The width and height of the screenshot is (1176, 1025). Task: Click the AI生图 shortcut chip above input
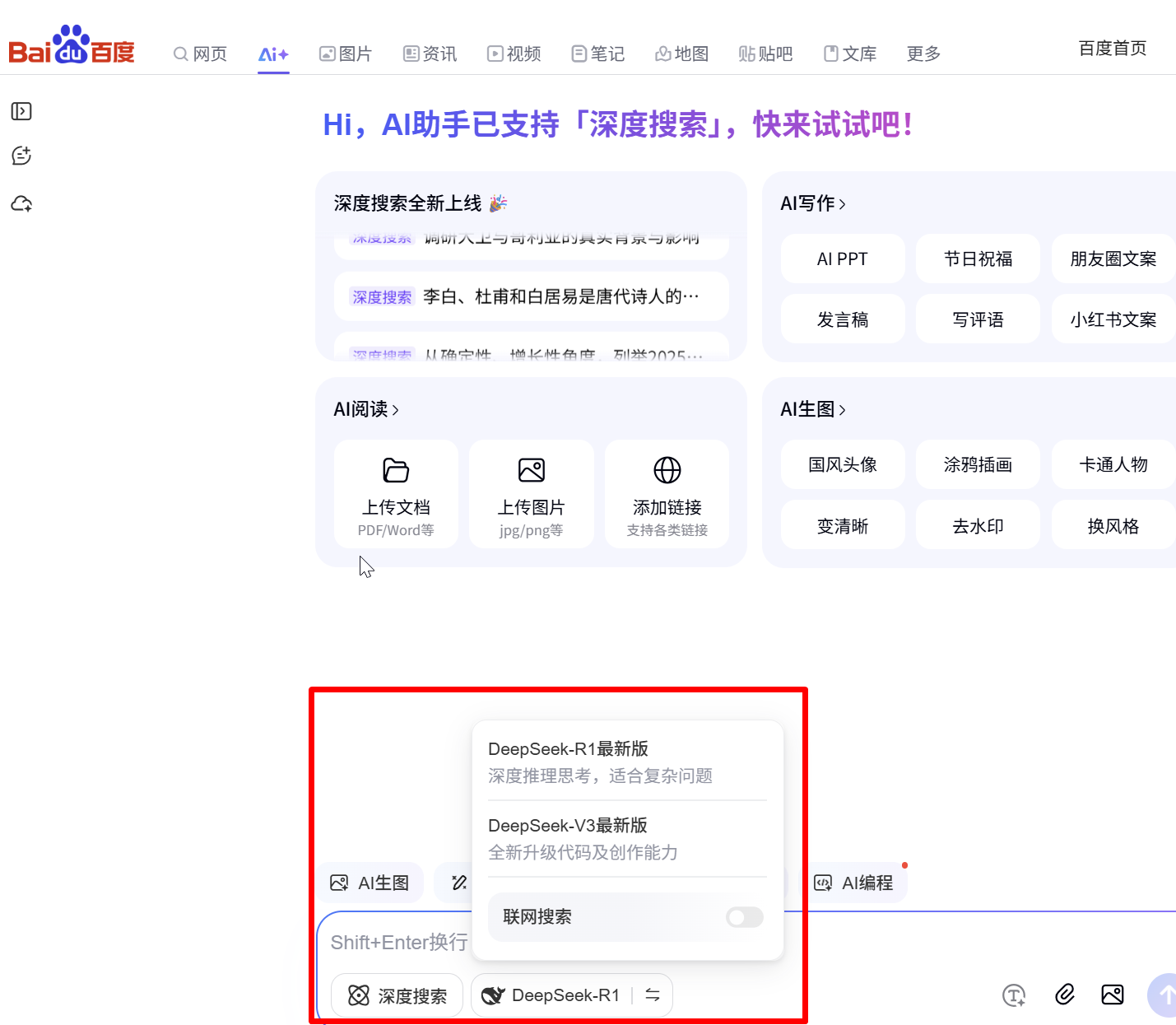(x=370, y=883)
